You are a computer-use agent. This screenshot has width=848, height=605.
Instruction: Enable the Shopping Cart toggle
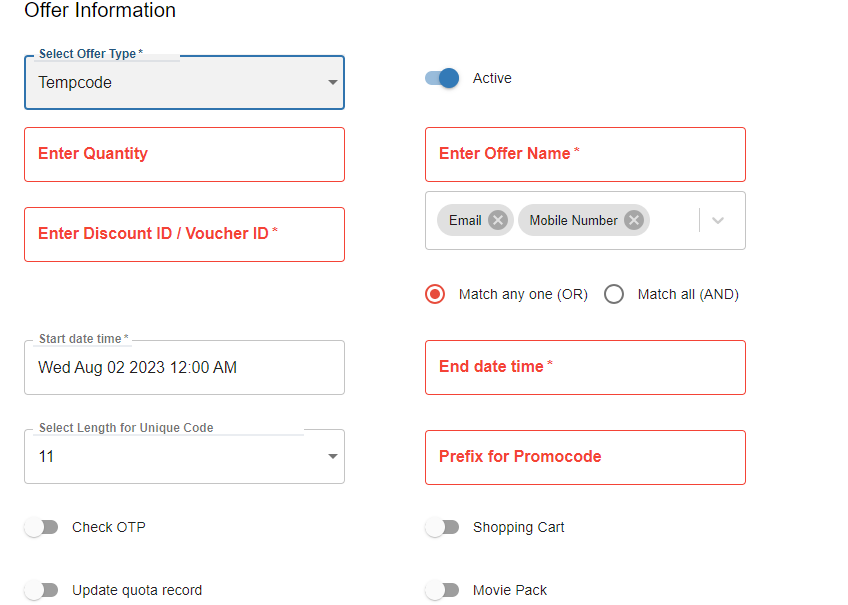coord(442,527)
